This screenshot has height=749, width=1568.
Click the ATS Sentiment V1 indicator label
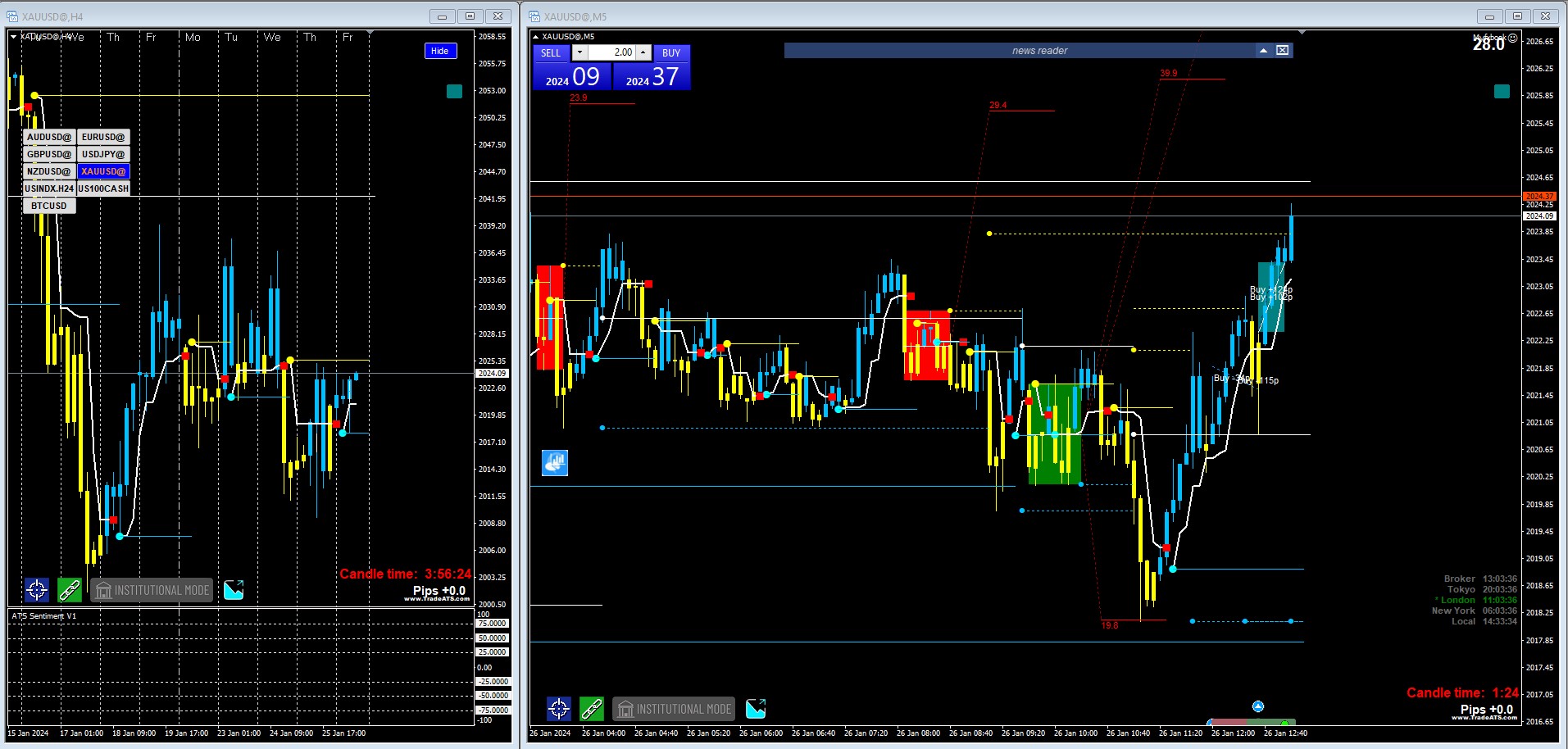[x=43, y=615]
